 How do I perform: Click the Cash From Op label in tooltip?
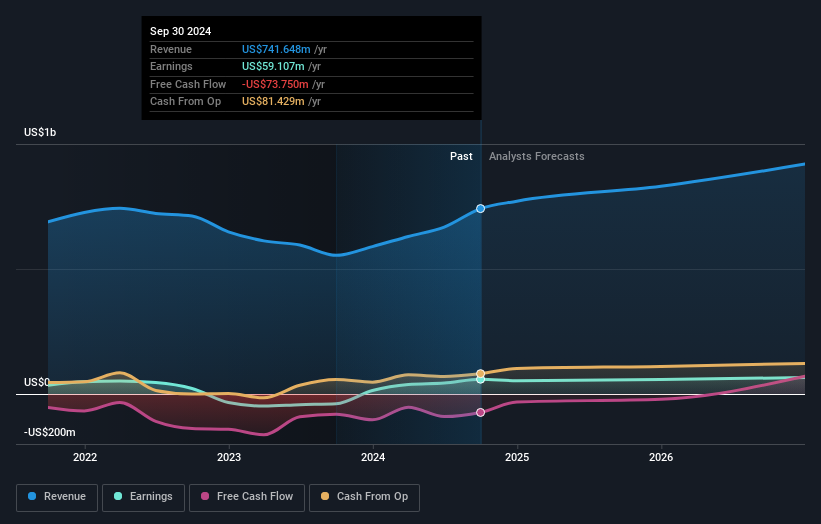(185, 102)
